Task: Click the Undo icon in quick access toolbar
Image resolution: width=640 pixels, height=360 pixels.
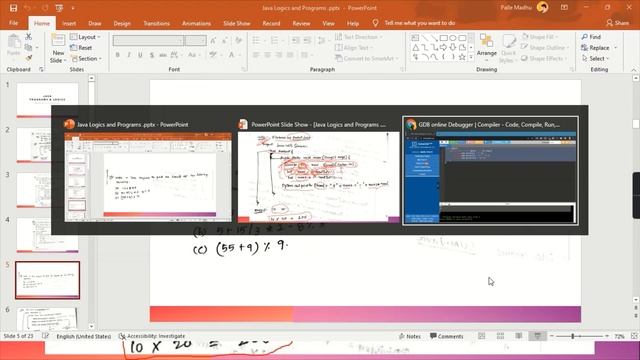Action: coord(27,8)
